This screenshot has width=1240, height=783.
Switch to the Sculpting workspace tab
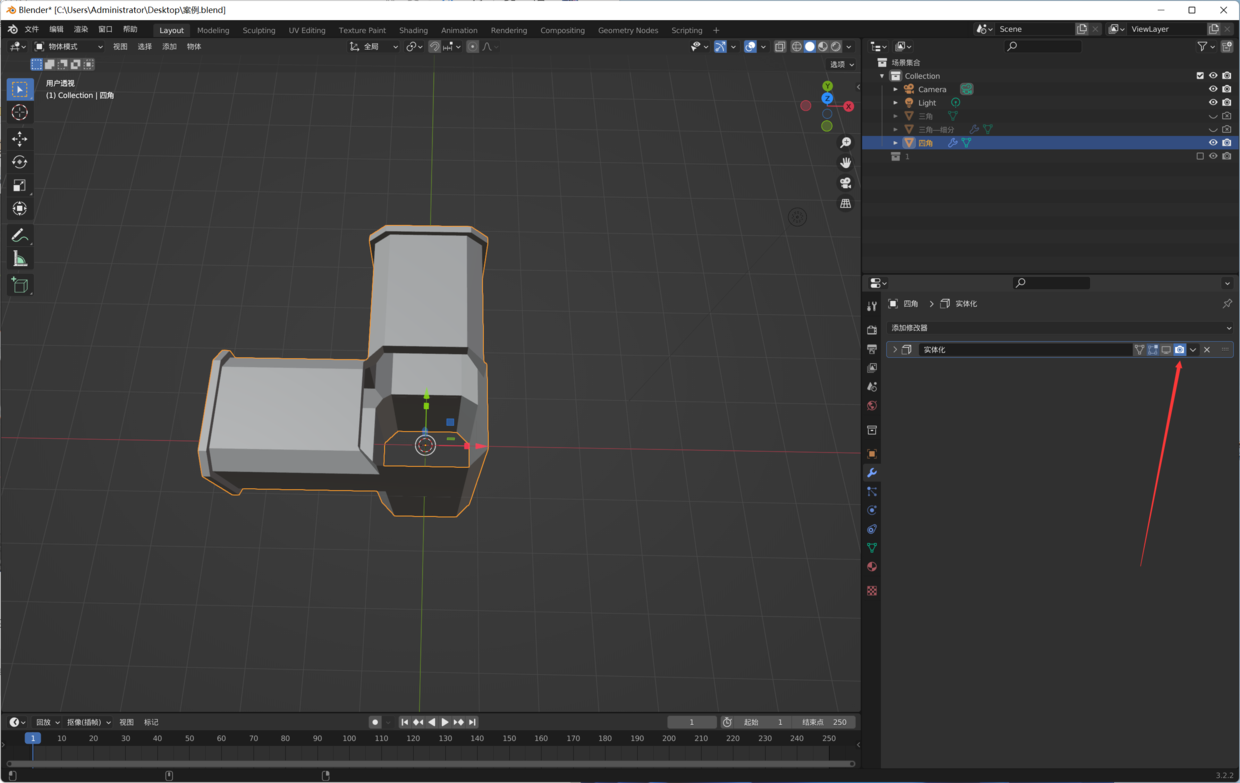[x=258, y=30]
